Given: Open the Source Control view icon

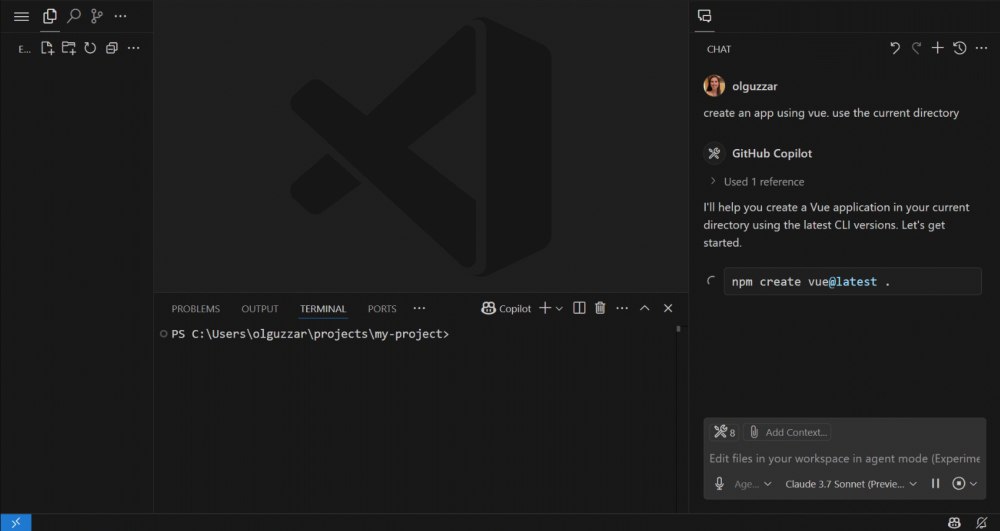Looking at the screenshot, I should (97, 17).
